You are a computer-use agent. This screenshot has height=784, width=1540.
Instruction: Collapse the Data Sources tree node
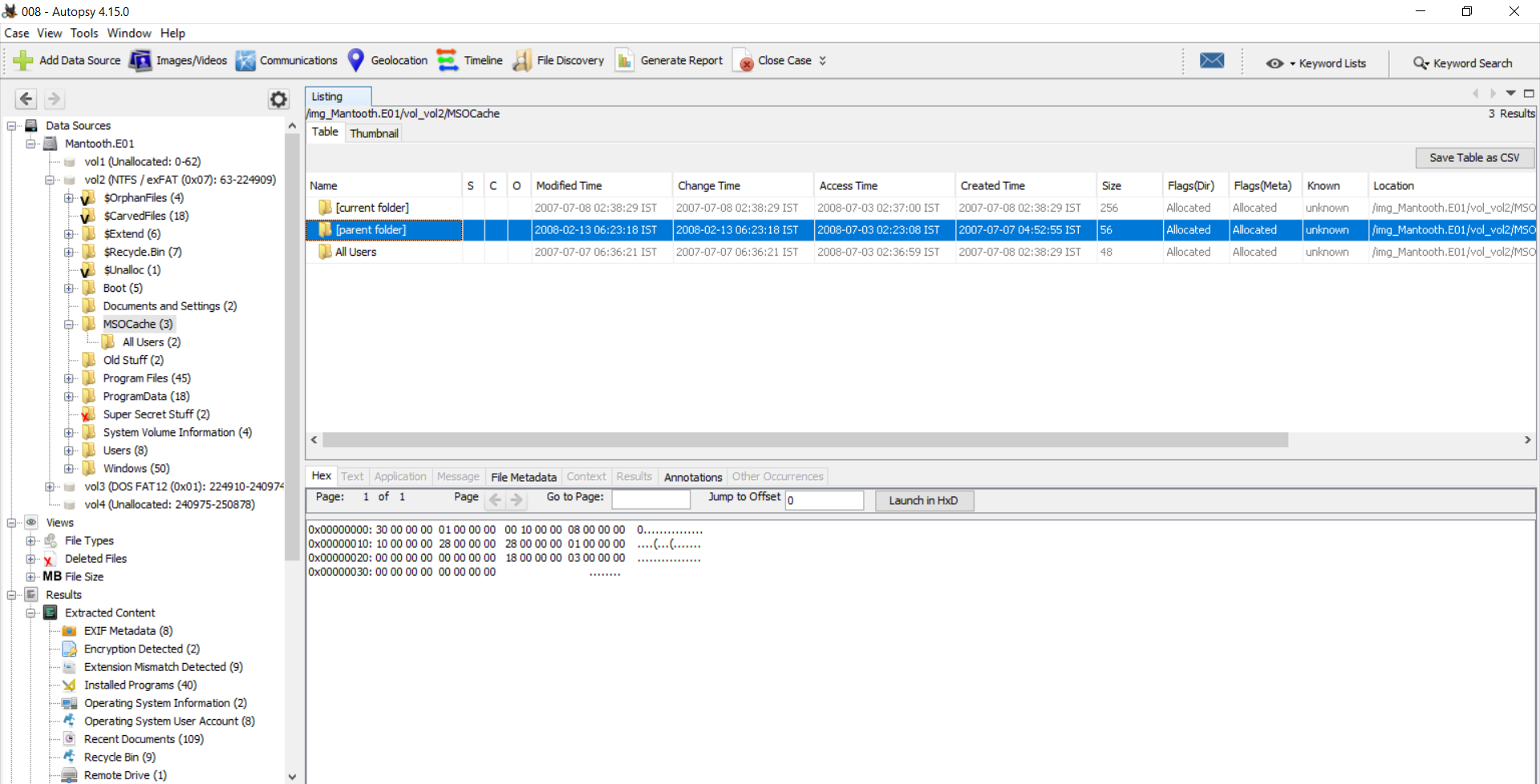(x=12, y=126)
